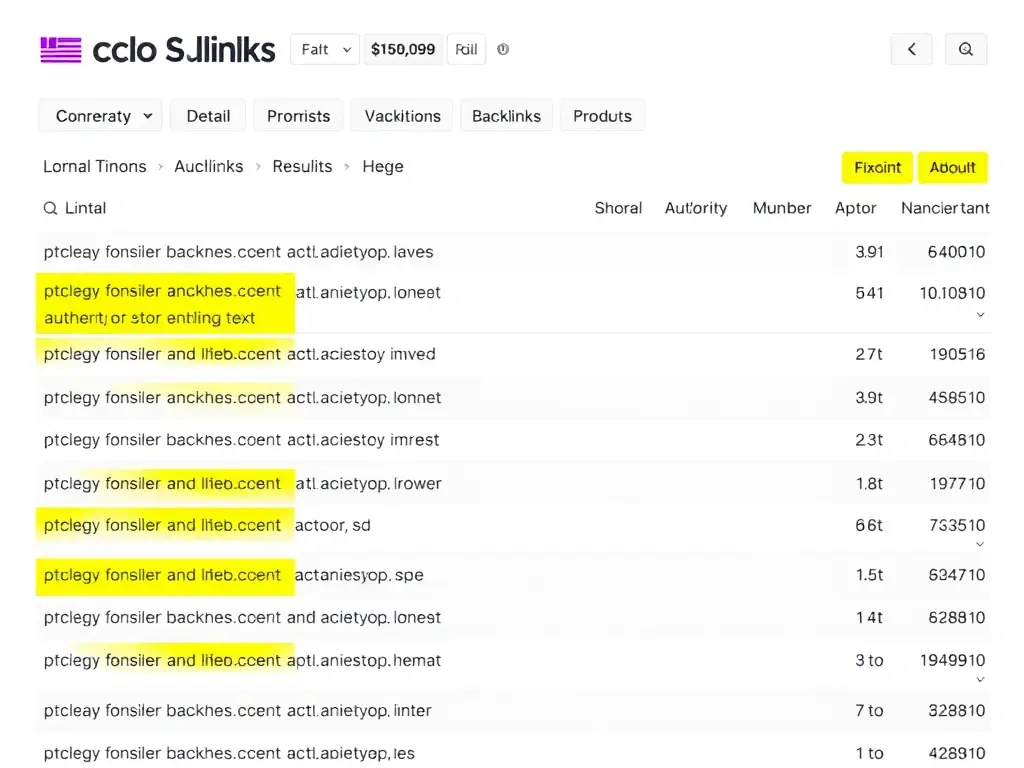Open the Conreraty dropdown
Screen dimensions: 1024x768
click(101, 116)
